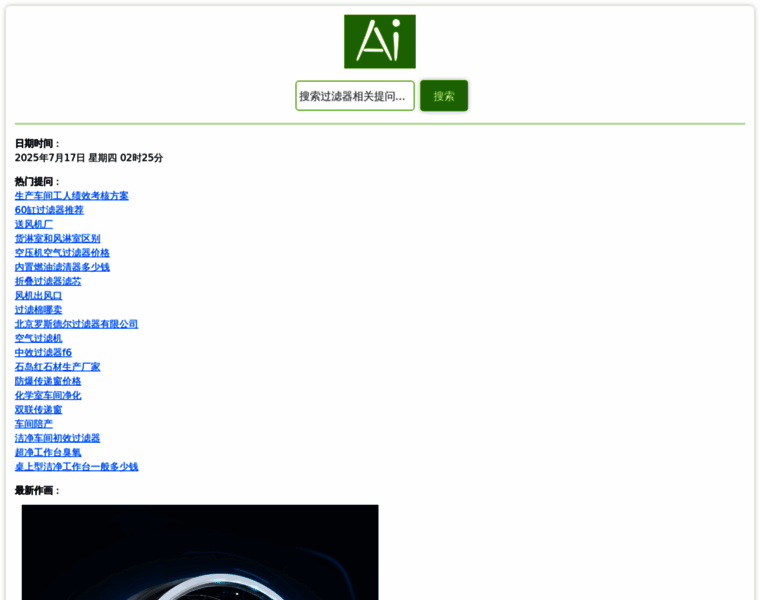Visit the 折叠过滤器滤芯 link
Screen dimensions: 760x600
point(48,281)
